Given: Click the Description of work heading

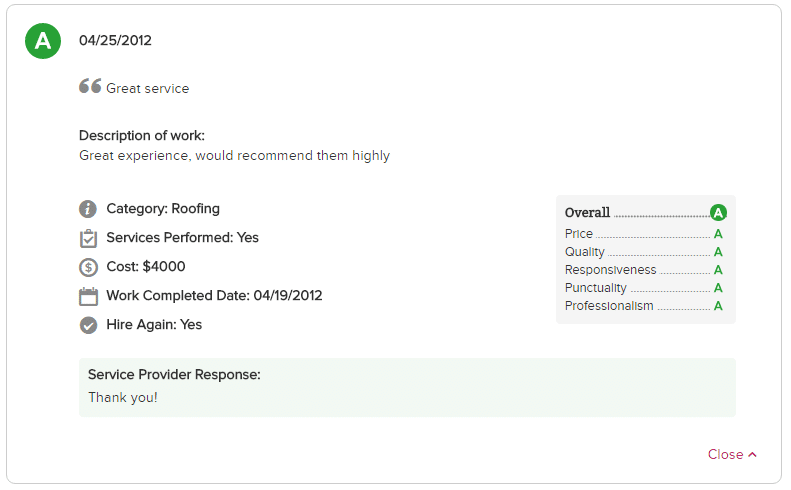Looking at the screenshot, I should (142, 135).
